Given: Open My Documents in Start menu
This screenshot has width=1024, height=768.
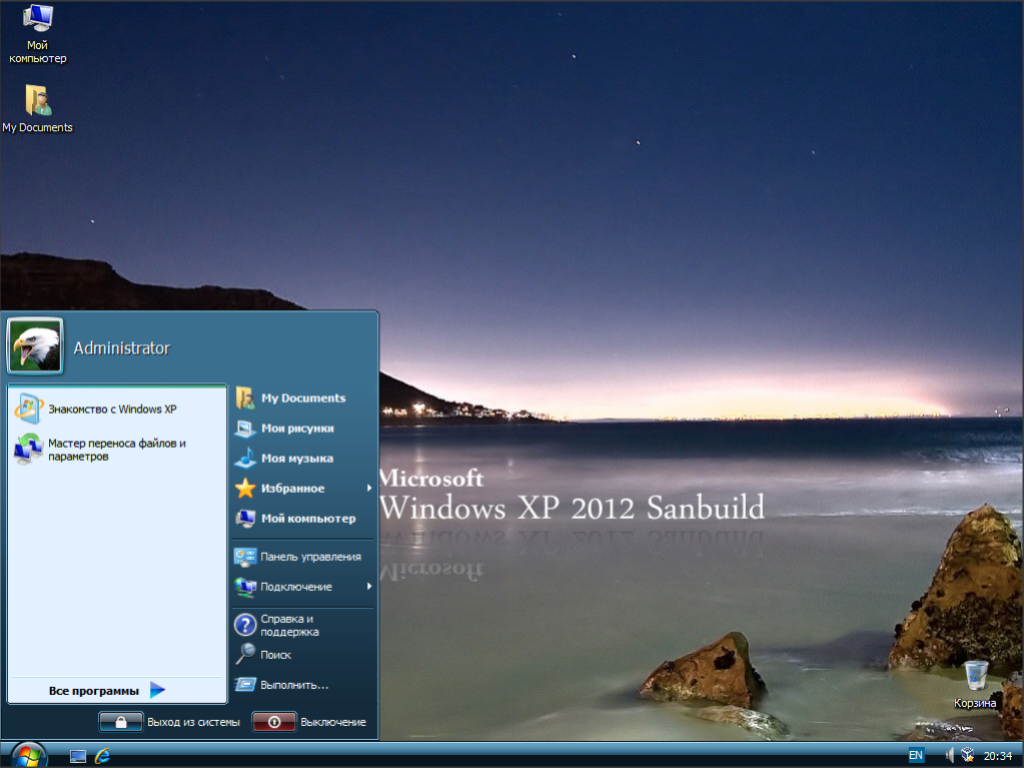Looking at the screenshot, I should click(x=304, y=398).
